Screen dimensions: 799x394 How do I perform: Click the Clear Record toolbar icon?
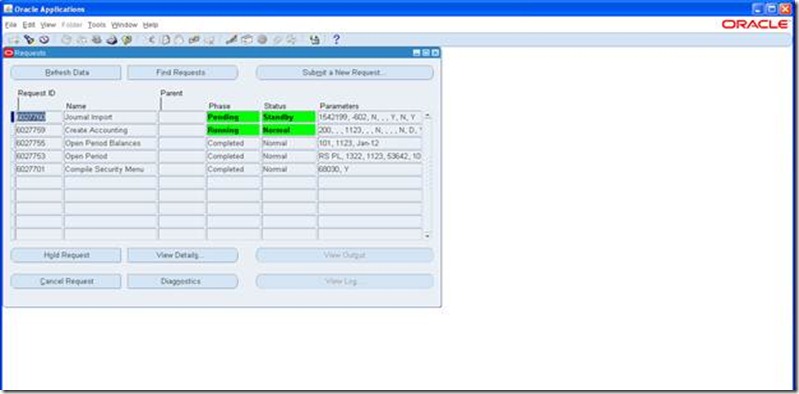pos(194,40)
